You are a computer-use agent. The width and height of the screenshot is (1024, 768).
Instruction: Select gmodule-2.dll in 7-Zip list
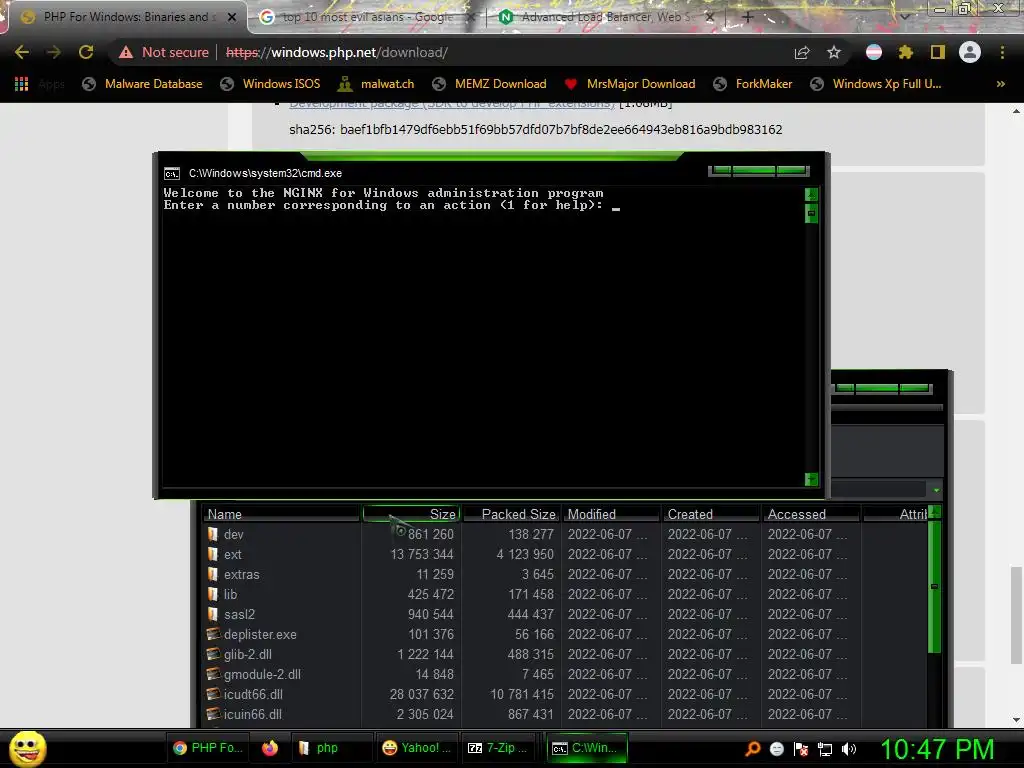262,675
